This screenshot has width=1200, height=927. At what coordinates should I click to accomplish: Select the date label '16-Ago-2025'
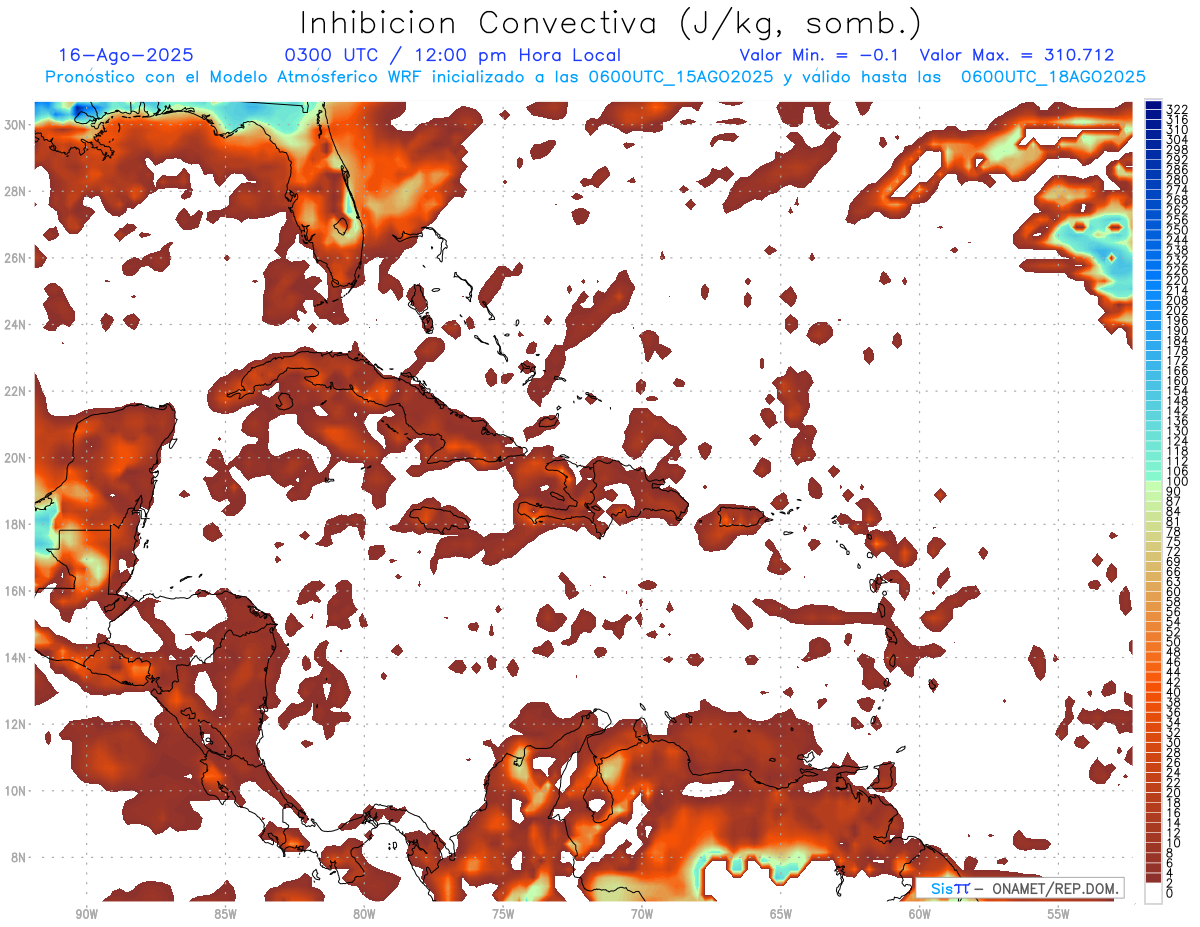pos(126,56)
